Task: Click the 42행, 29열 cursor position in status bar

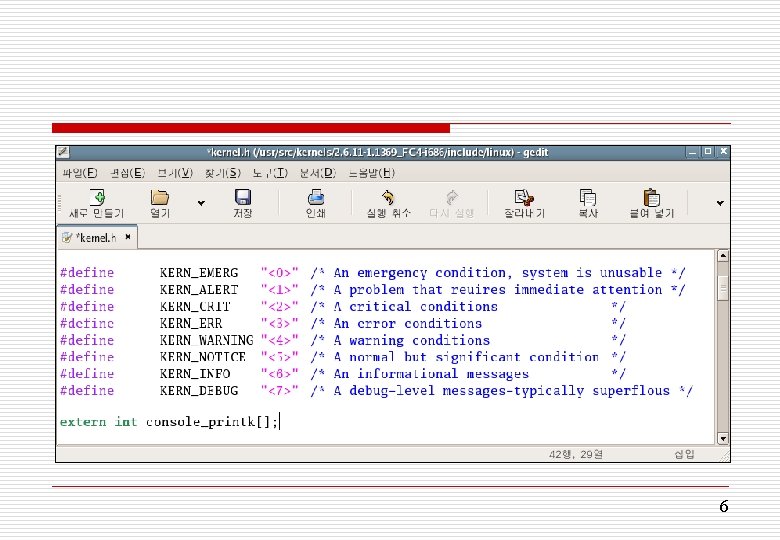Action: (576, 454)
